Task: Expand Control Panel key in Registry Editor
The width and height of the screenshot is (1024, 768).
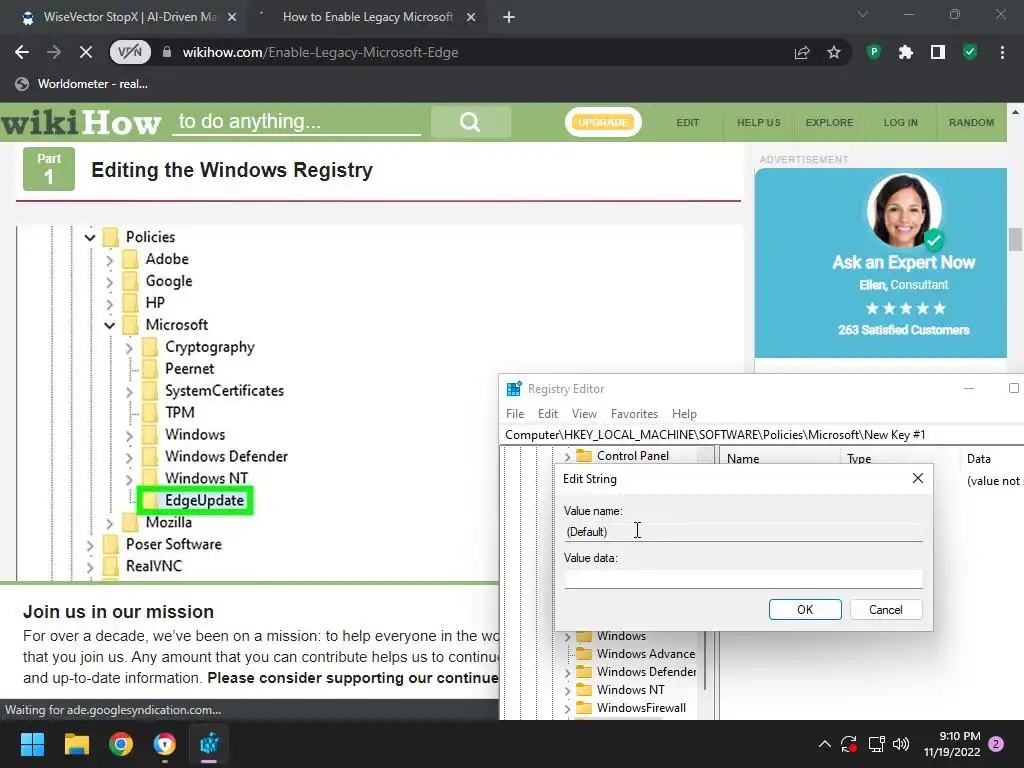Action: (567, 456)
